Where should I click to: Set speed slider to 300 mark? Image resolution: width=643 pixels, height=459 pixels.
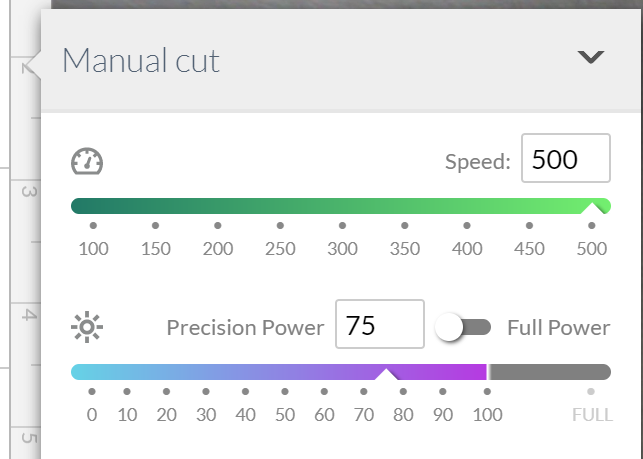pos(342,207)
